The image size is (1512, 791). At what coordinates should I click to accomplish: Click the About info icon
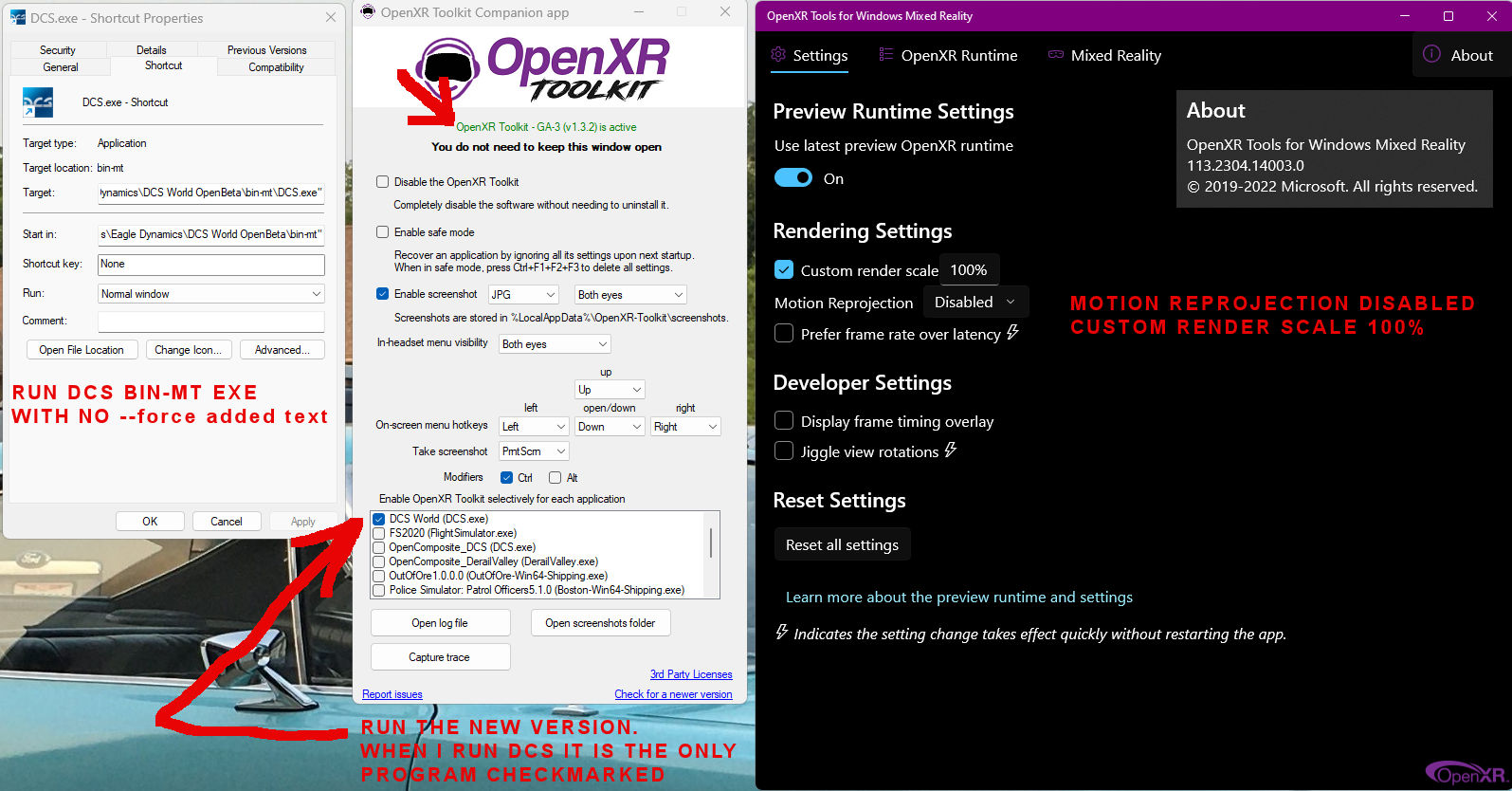click(1431, 54)
